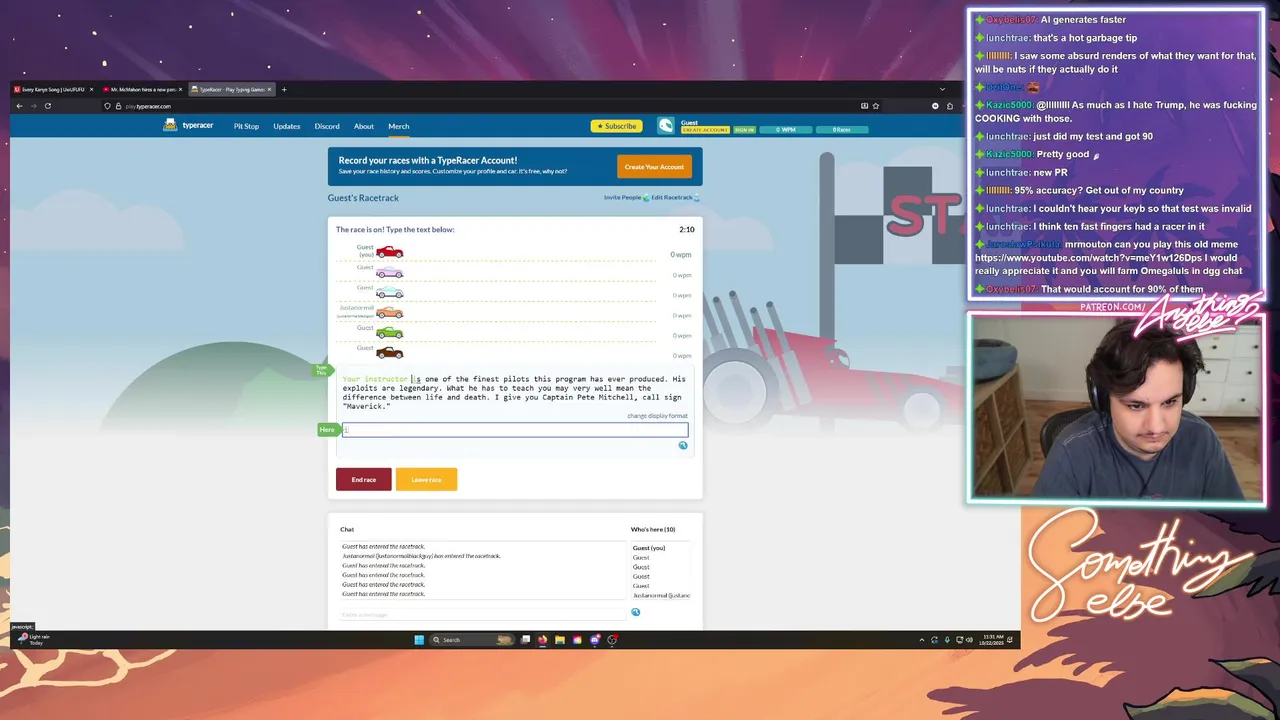Click the TypeRacer logo in the header
Image resolution: width=1280 pixels, height=720 pixels.
[189, 126]
